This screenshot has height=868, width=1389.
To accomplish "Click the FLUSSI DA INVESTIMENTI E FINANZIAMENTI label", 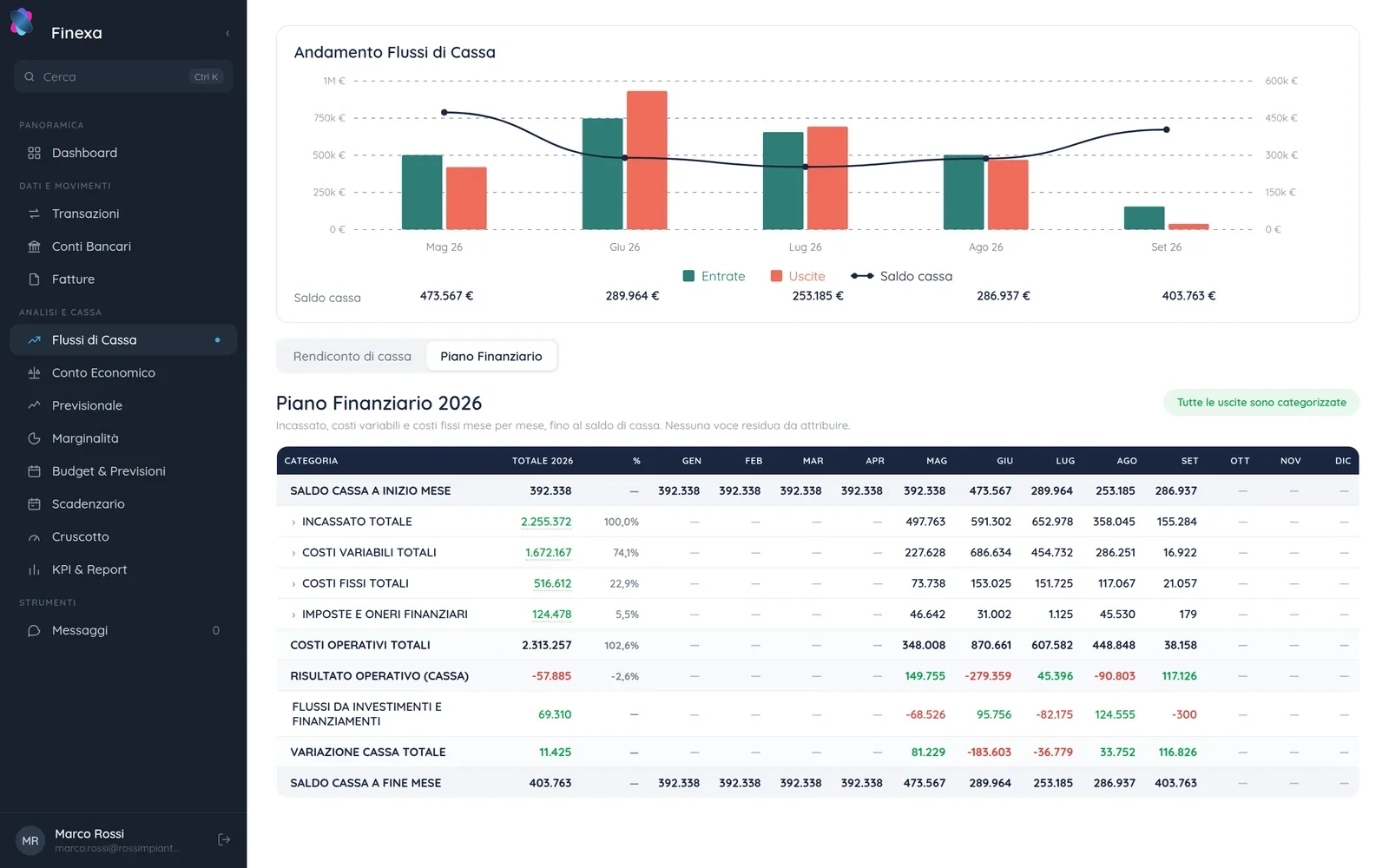I will (x=367, y=714).
